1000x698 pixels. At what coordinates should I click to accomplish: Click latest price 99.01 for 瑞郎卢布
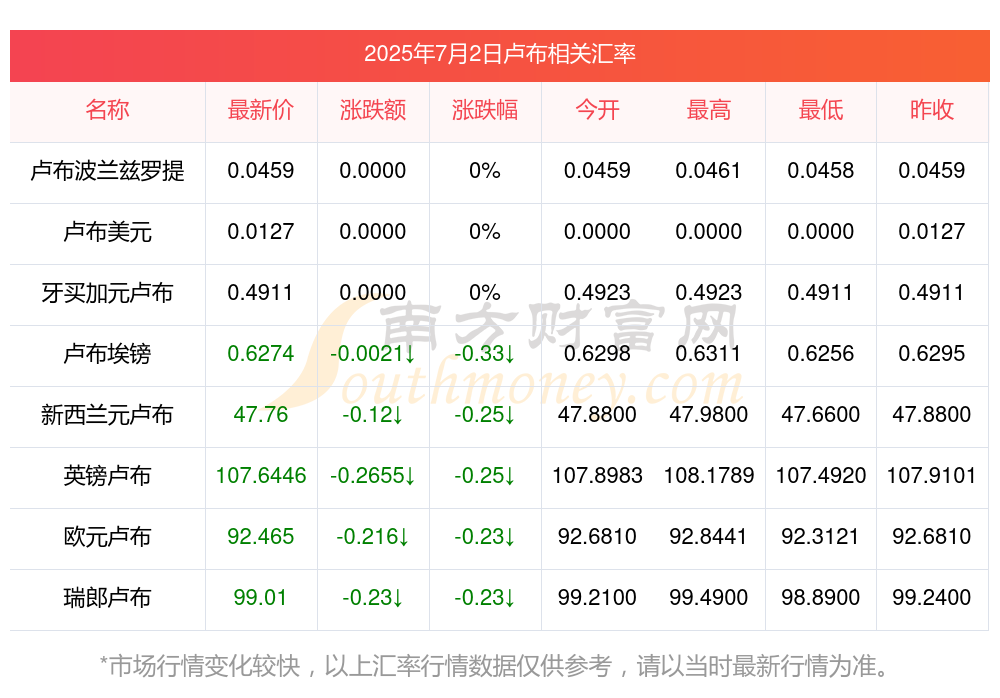pos(260,598)
